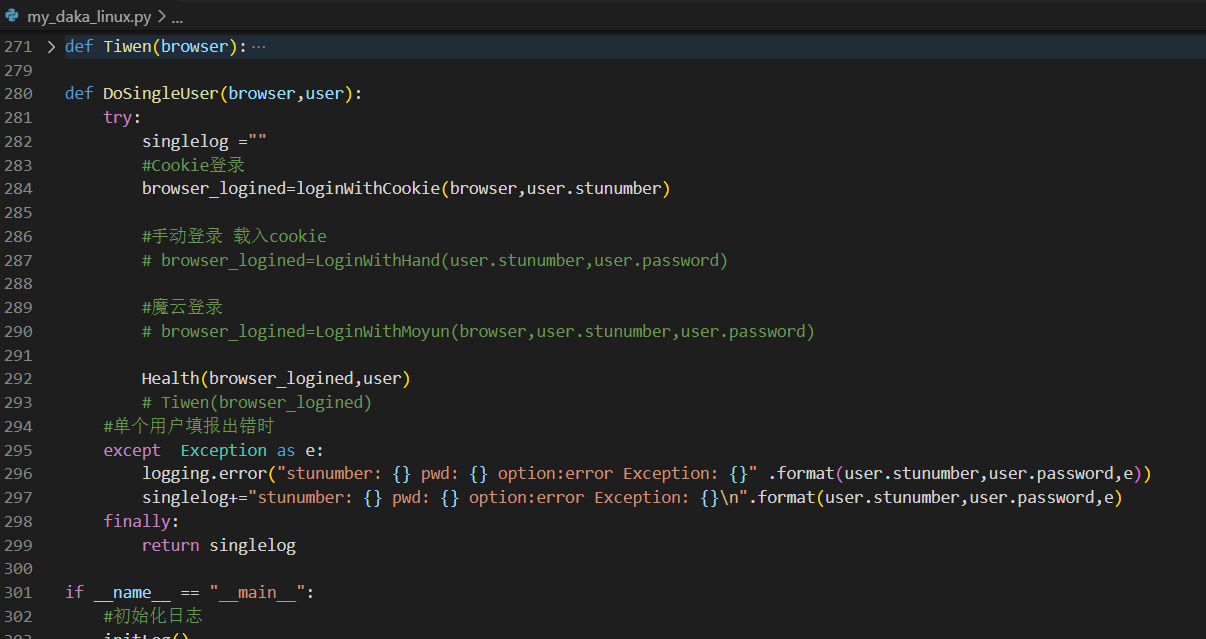
Task: Click the folded code ellipsis after Tiwen(browser):
Action: click(x=259, y=46)
